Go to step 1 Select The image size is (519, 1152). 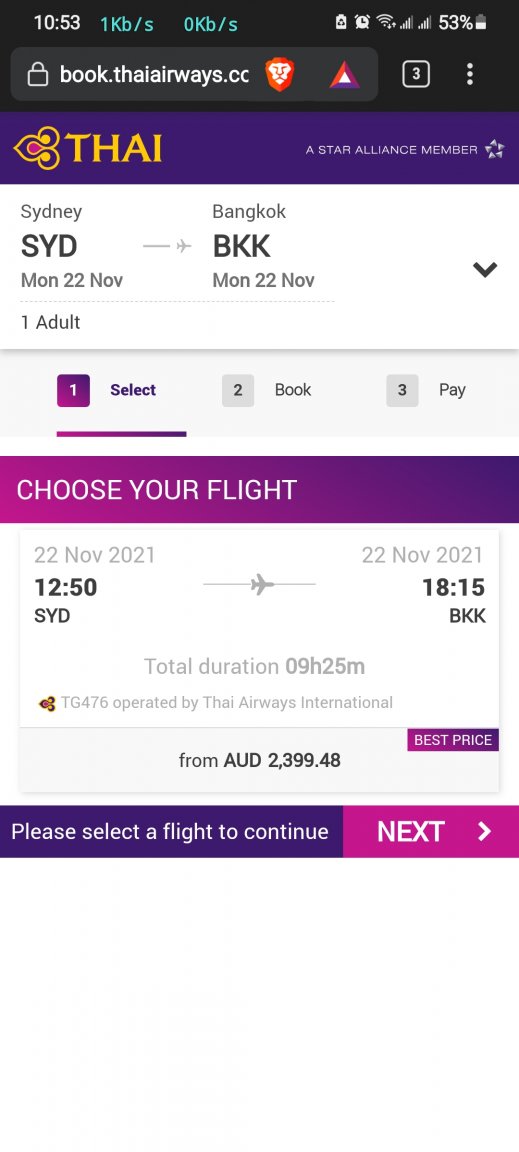click(x=107, y=390)
